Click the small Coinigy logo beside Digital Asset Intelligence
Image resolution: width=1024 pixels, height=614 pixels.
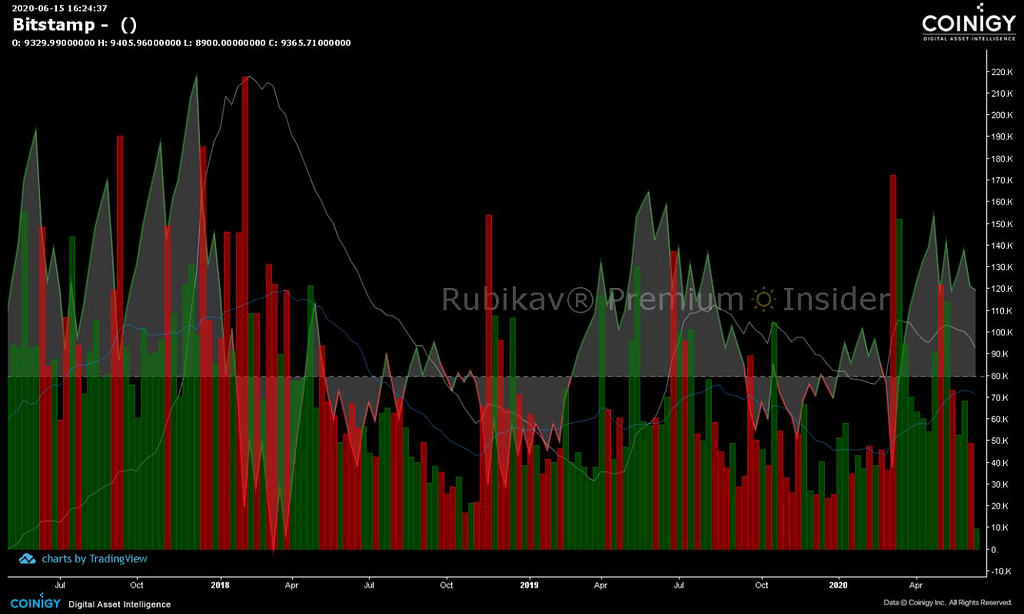[35, 602]
